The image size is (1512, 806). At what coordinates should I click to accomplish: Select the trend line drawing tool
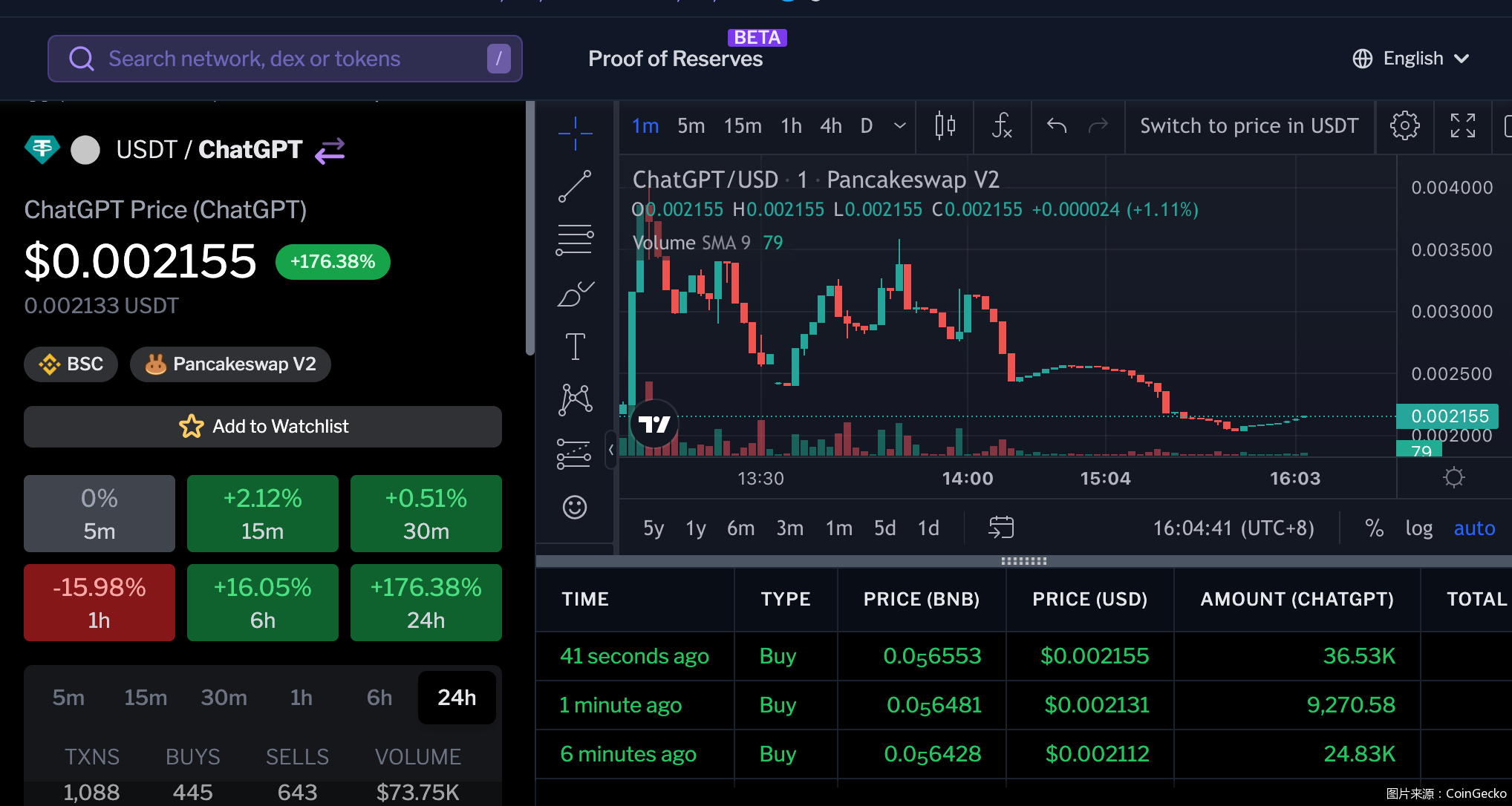tap(575, 186)
